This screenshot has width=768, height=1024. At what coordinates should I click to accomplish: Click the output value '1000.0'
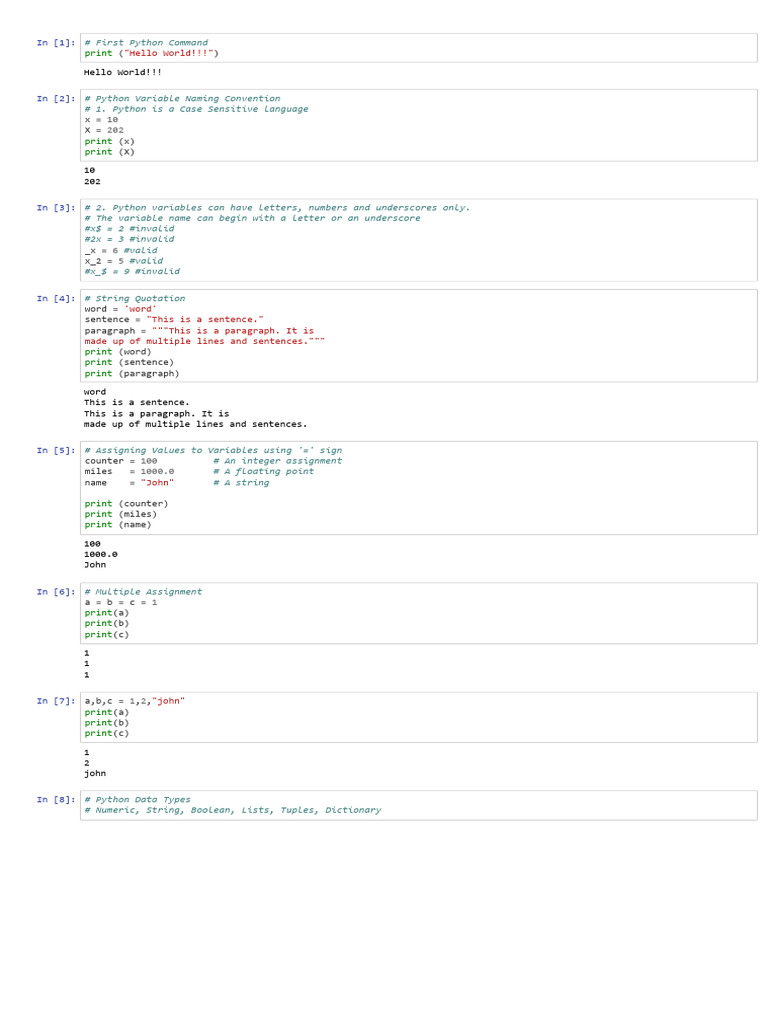click(101, 554)
